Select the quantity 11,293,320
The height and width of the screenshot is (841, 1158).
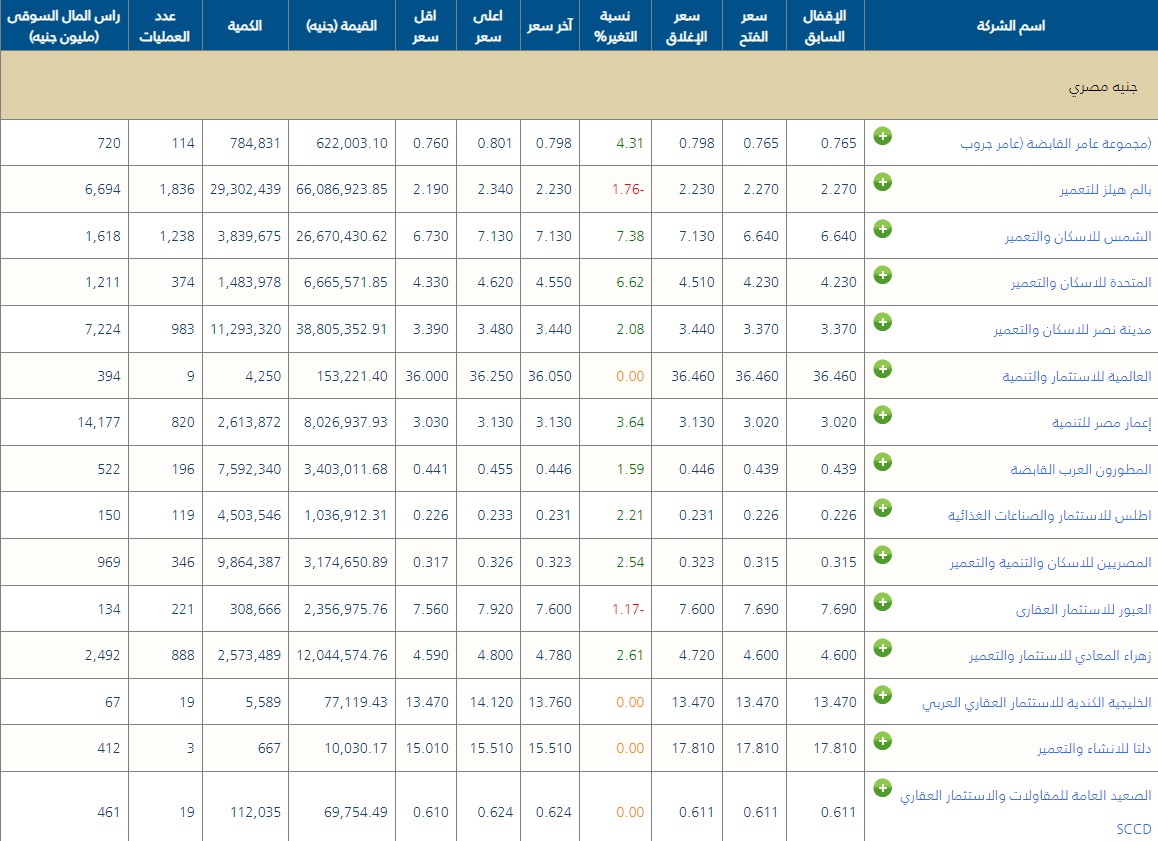245,329
